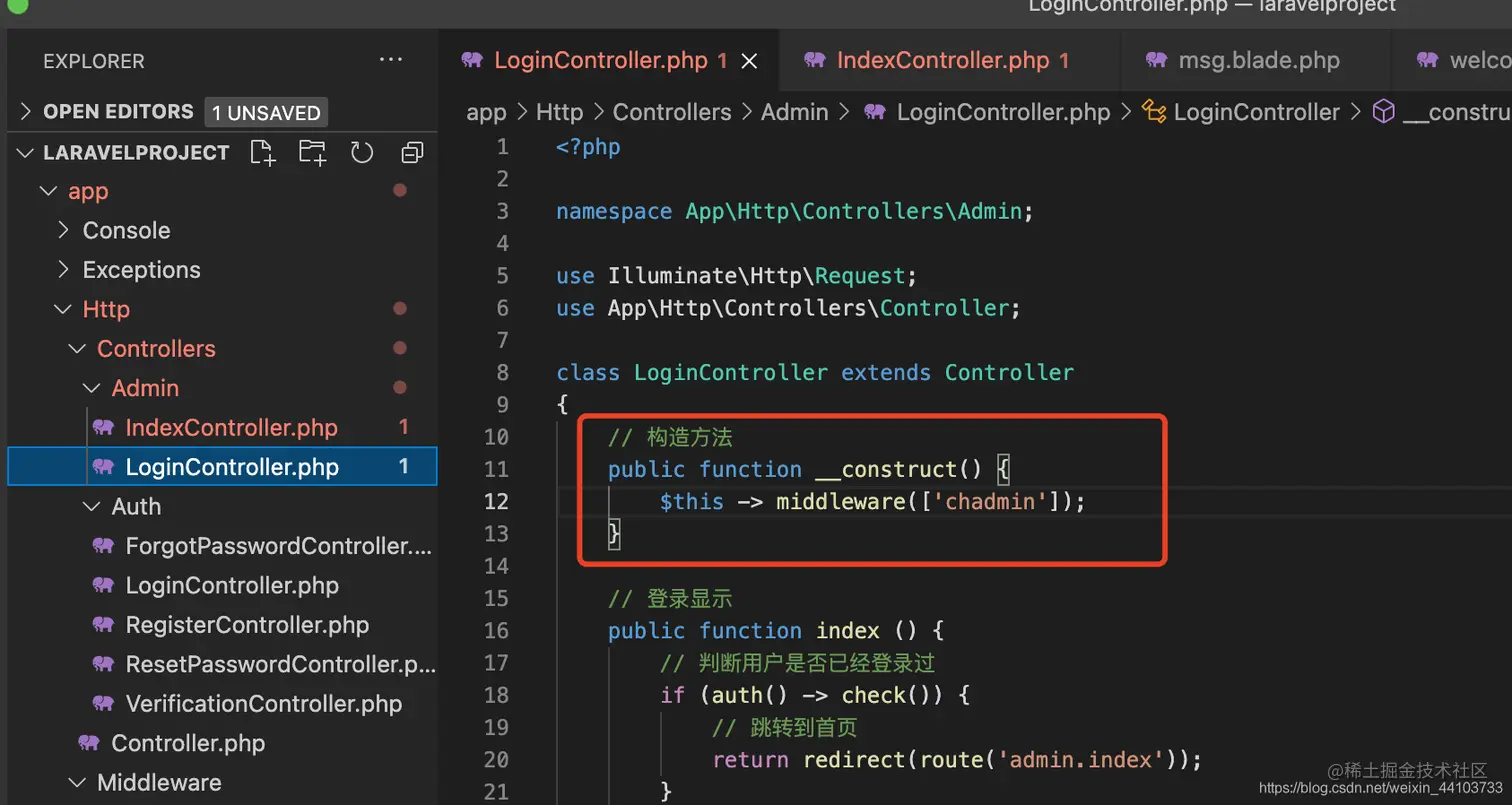Open the explorer more actions ellipsis
The image size is (1512, 805).
coord(391,61)
